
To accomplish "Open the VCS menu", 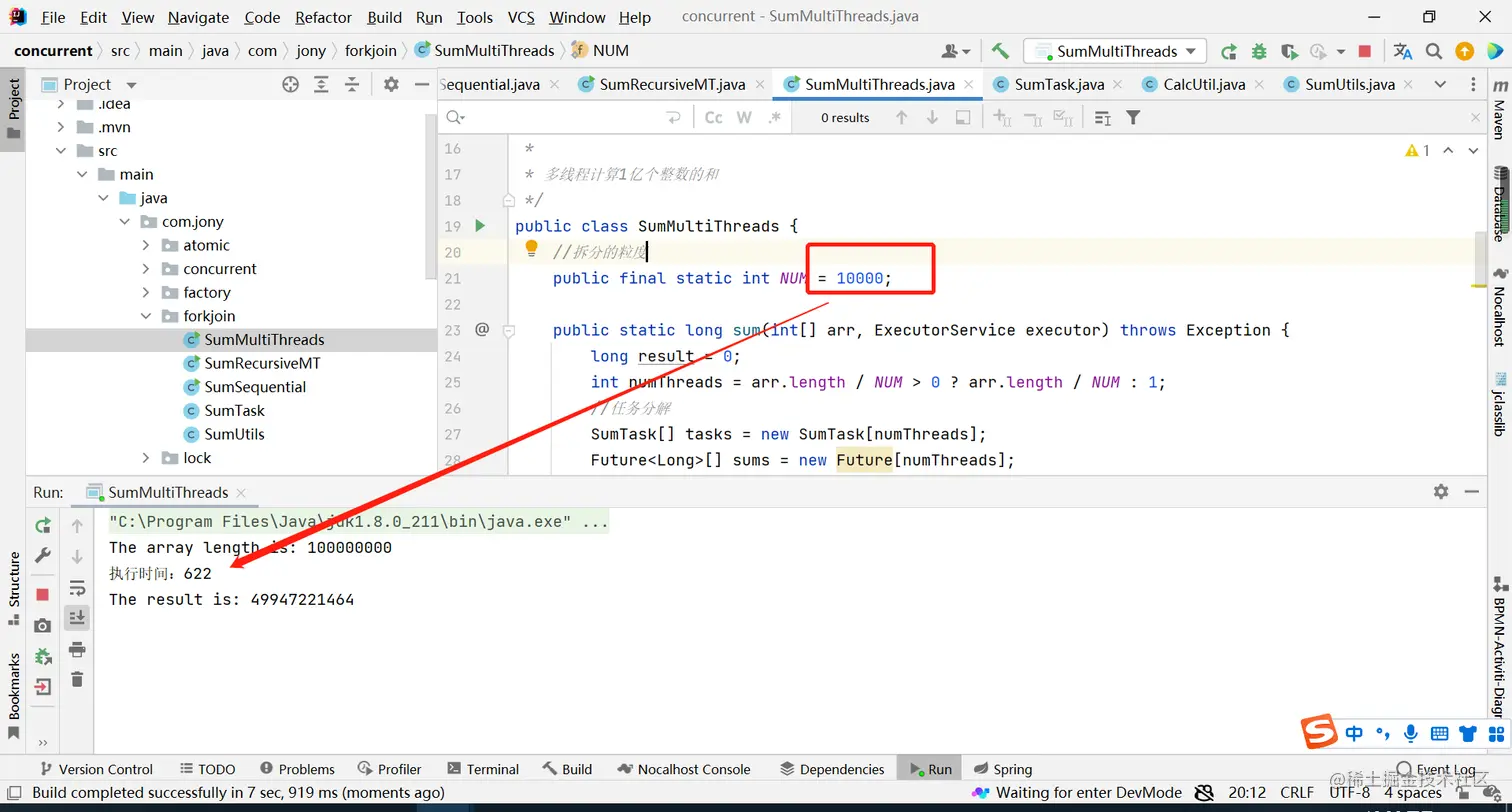I will pyautogui.click(x=521, y=17).
